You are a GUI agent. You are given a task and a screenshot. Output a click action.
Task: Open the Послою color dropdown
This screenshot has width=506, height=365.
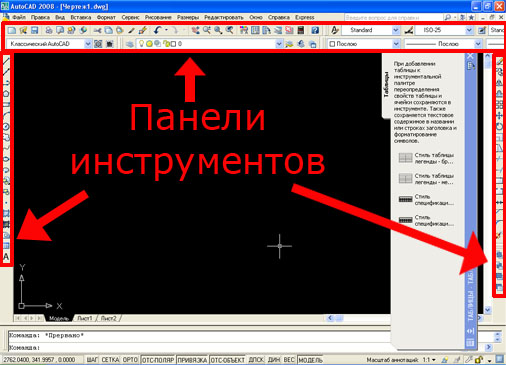(396, 44)
